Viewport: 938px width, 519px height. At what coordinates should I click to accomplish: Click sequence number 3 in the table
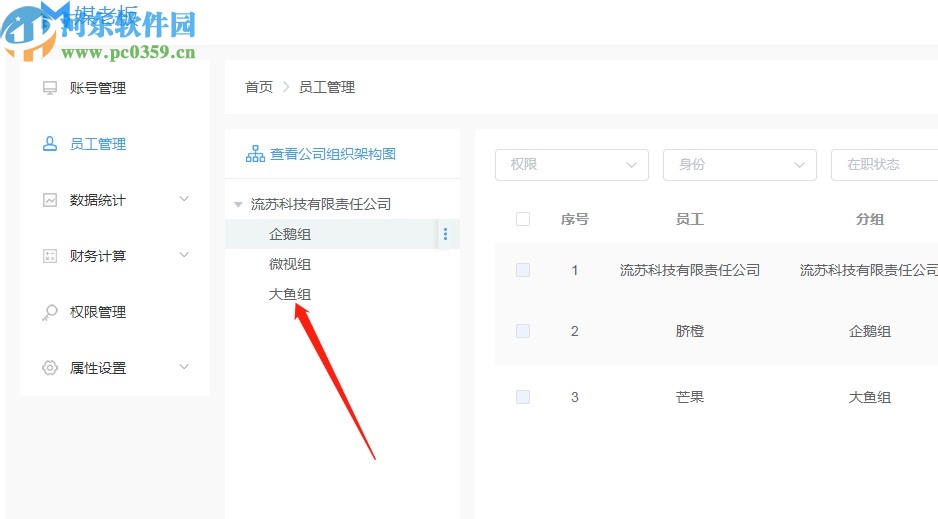coord(575,397)
